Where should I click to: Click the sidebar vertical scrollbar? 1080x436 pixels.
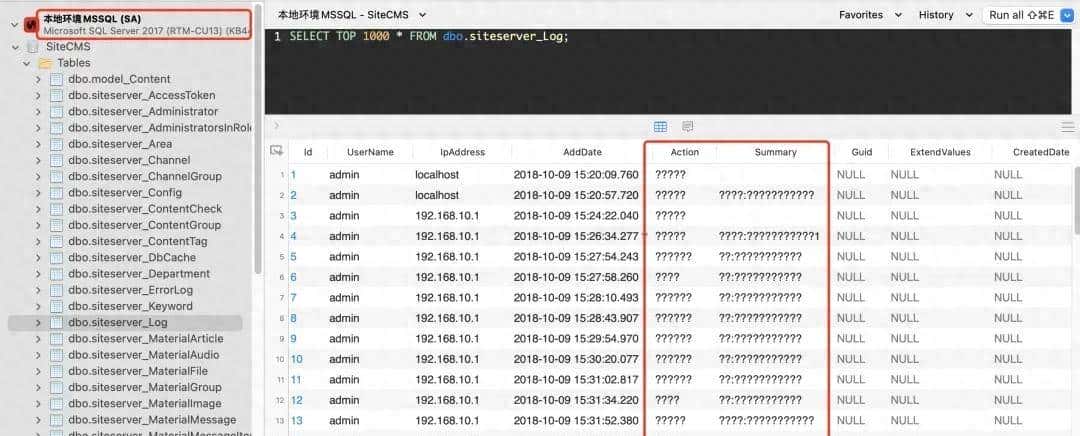click(x=258, y=138)
